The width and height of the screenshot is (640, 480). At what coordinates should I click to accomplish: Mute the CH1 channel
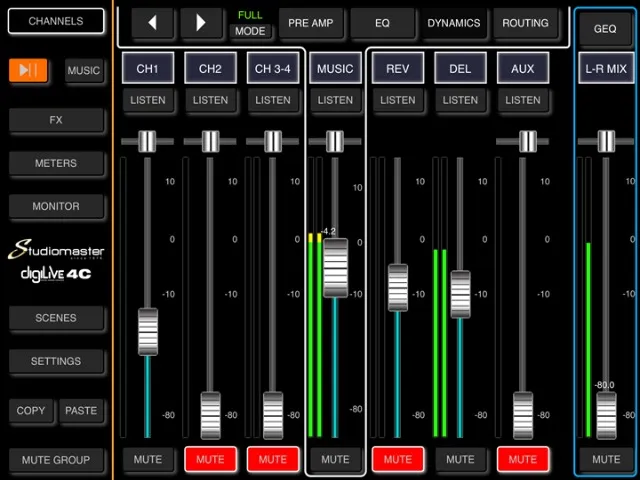(x=148, y=459)
